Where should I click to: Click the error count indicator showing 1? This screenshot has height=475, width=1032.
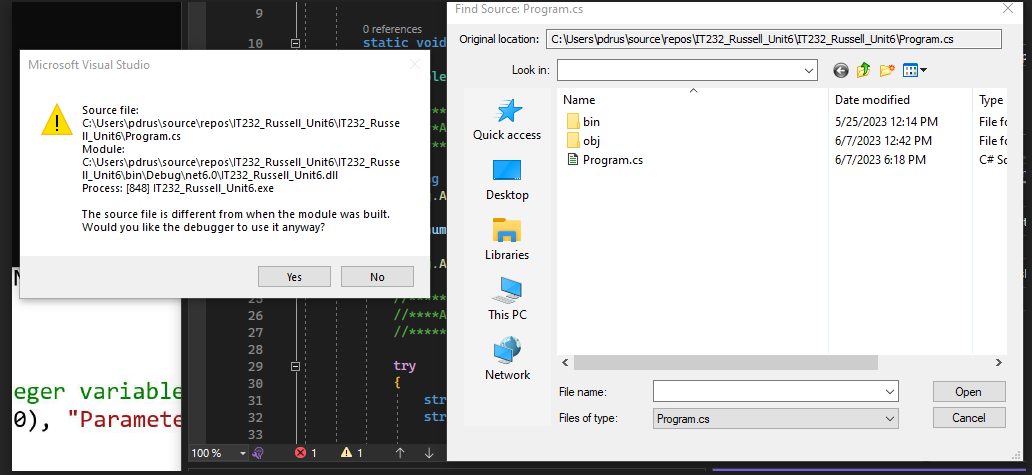(x=306, y=453)
